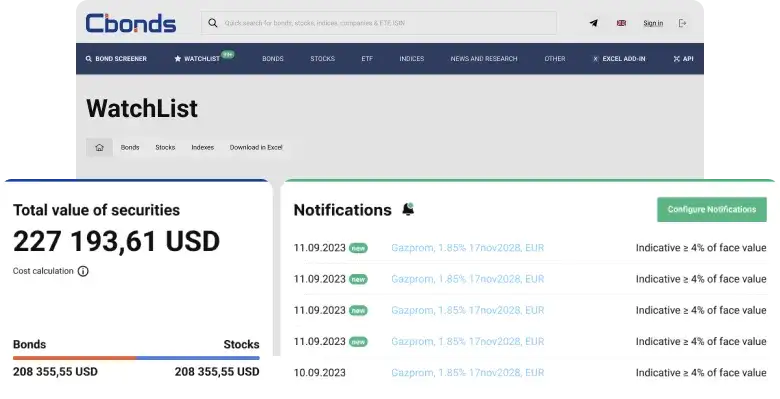The width and height of the screenshot is (780, 399).
Task: Switch to the Stocks watchlist tab
Action: [165, 147]
